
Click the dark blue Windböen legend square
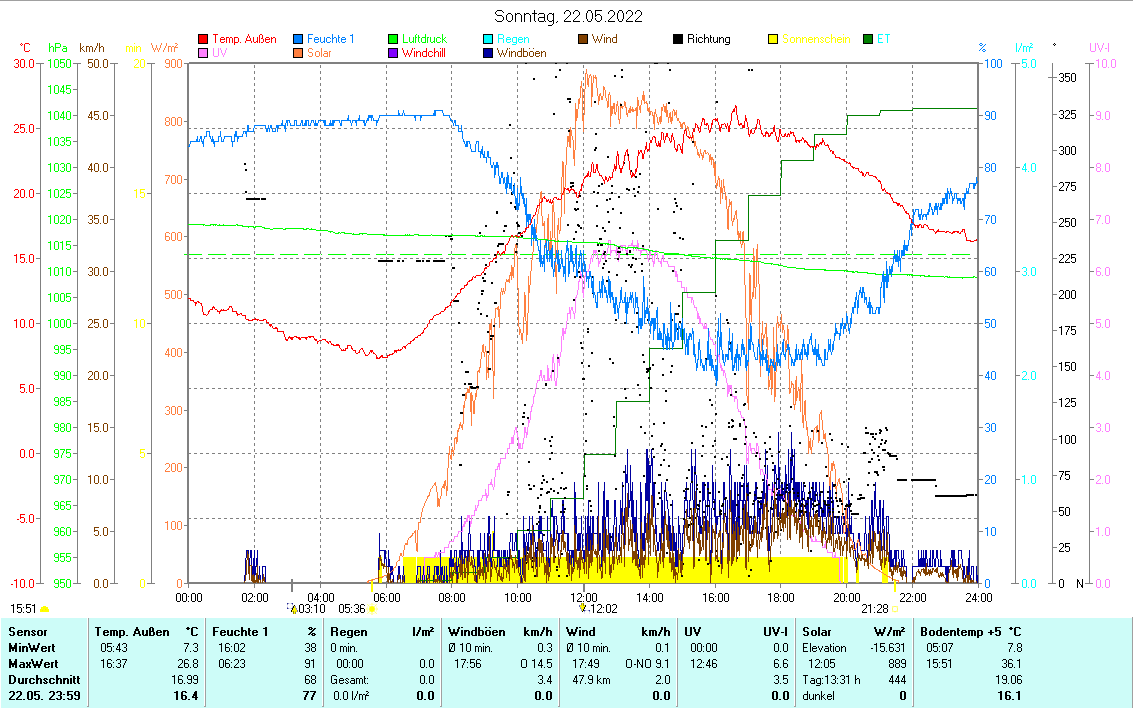487,53
